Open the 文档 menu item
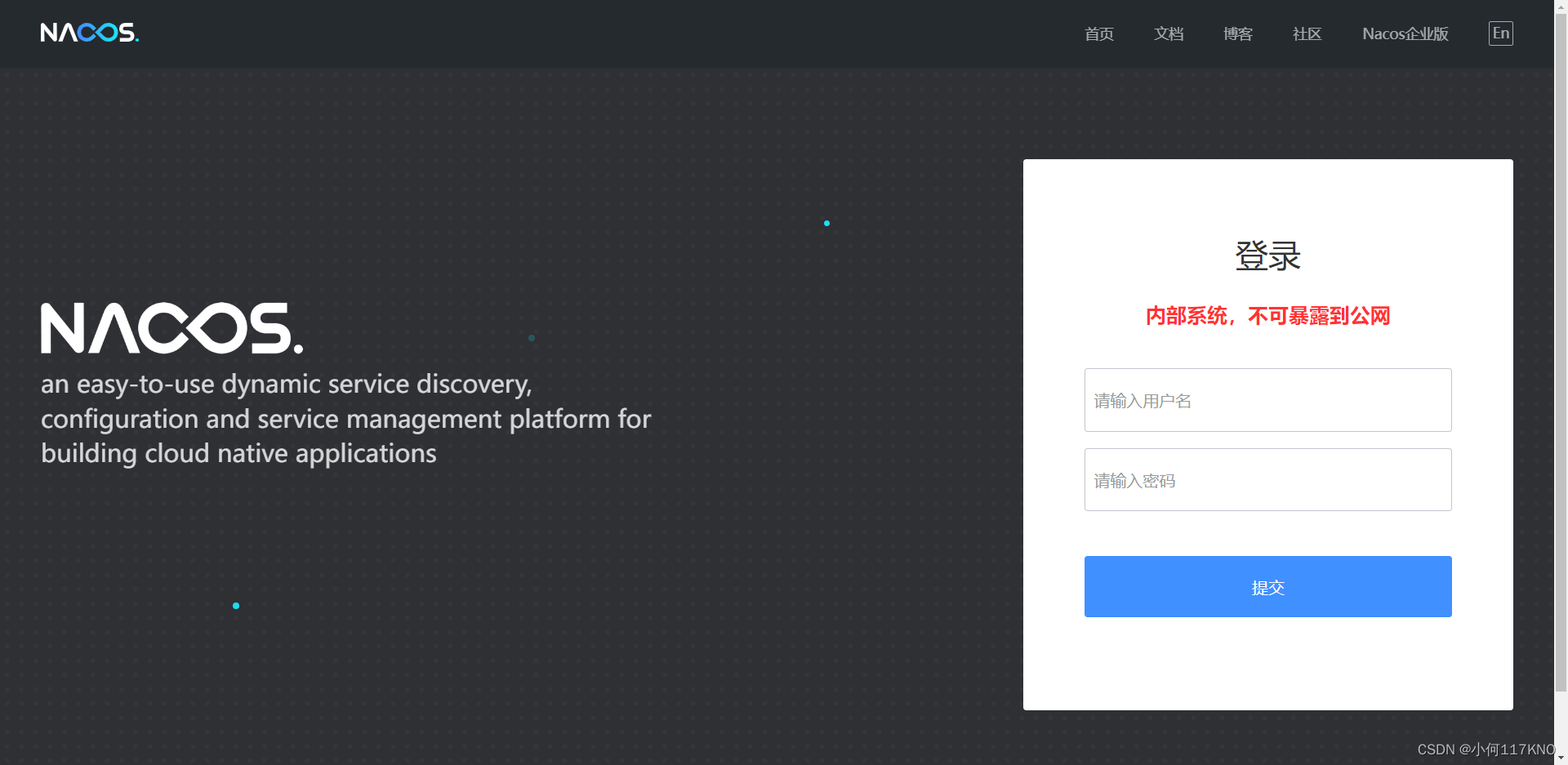Image resolution: width=1568 pixels, height=765 pixels. [1169, 33]
